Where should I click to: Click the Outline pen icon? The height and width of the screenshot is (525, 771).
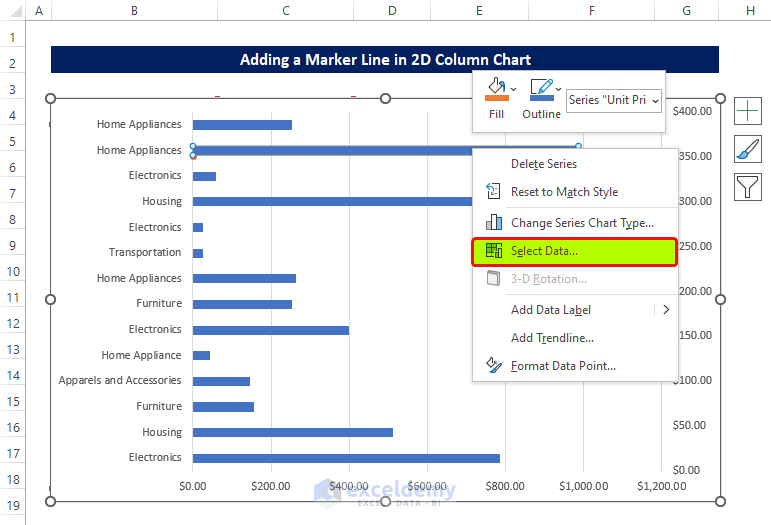[x=541, y=90]
